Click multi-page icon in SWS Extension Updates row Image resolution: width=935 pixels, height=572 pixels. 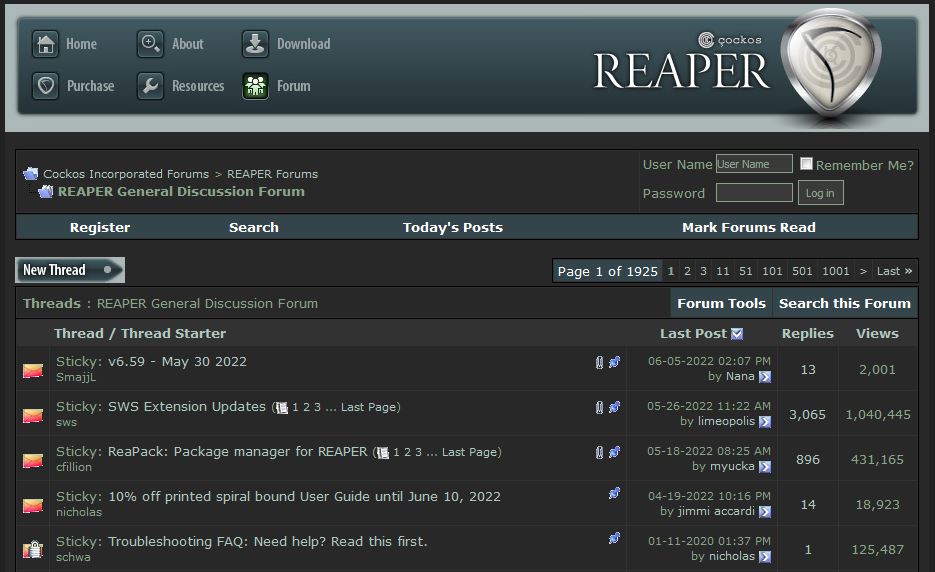281,408
